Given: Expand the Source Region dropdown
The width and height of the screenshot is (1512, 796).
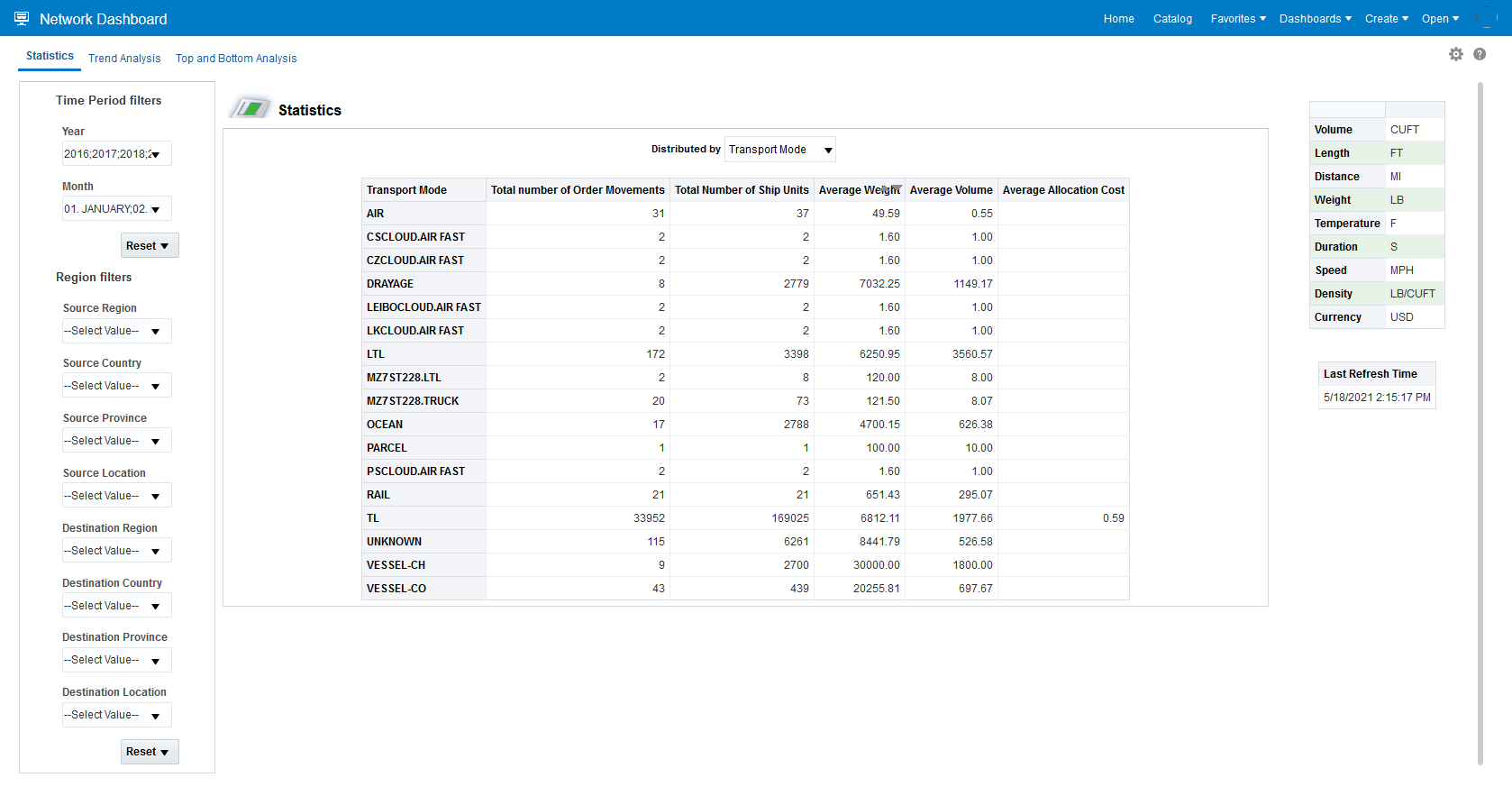Looking at the screenshot, I should pos(116,331).
